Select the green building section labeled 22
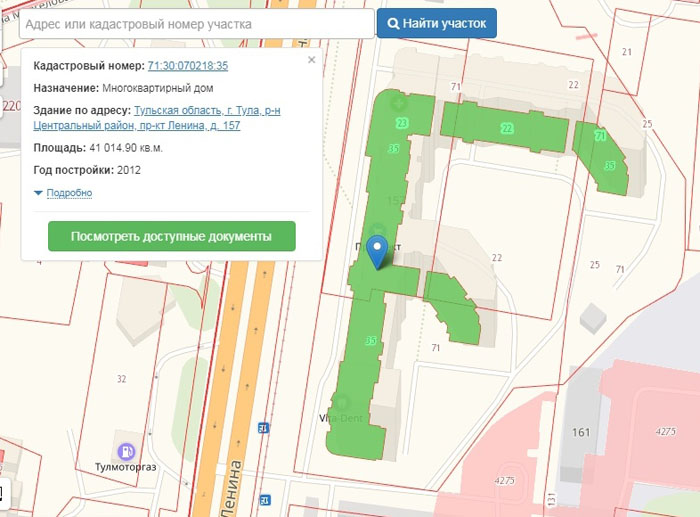Image resolution: width=700 pixels, height=517 pixels. (506, 128)
